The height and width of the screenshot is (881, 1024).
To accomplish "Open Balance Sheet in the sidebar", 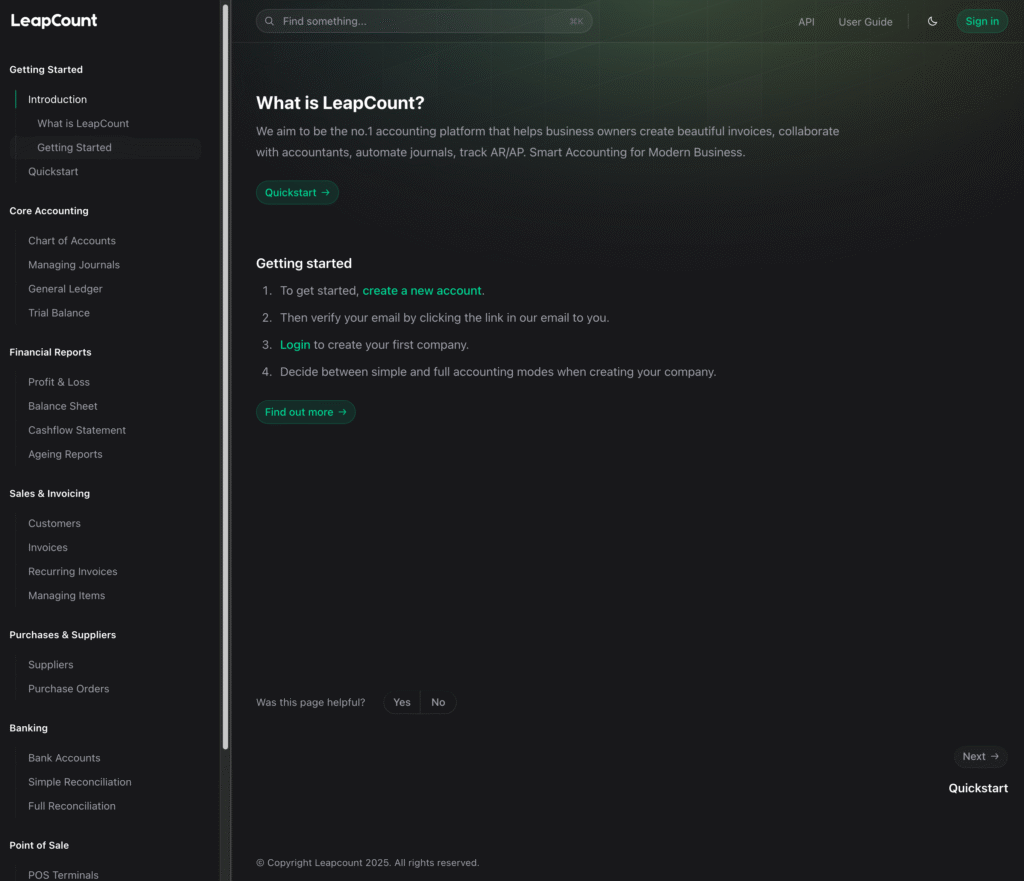I will tap(63, 406).
